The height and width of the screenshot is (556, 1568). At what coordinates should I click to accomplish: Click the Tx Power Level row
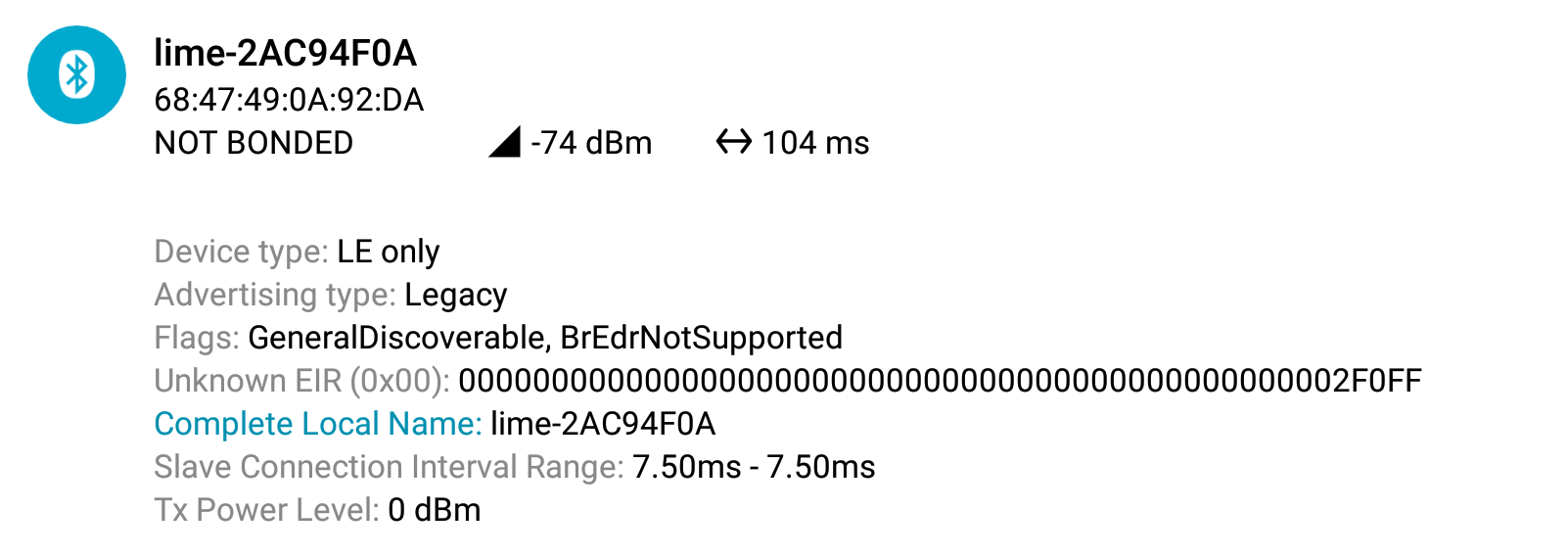[x=317, y=510]
